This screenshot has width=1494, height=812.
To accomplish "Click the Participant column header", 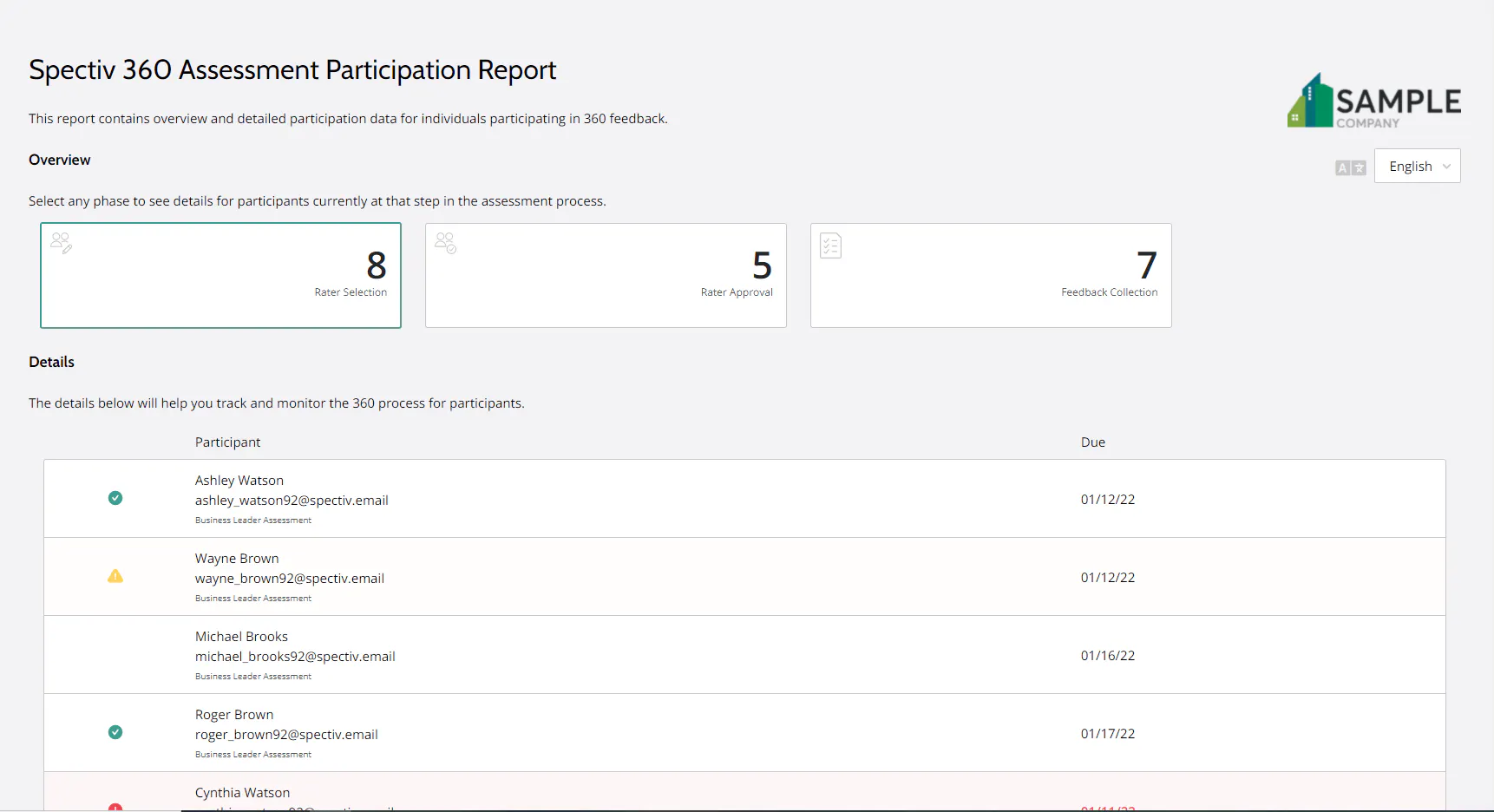I will click(227, 442).
